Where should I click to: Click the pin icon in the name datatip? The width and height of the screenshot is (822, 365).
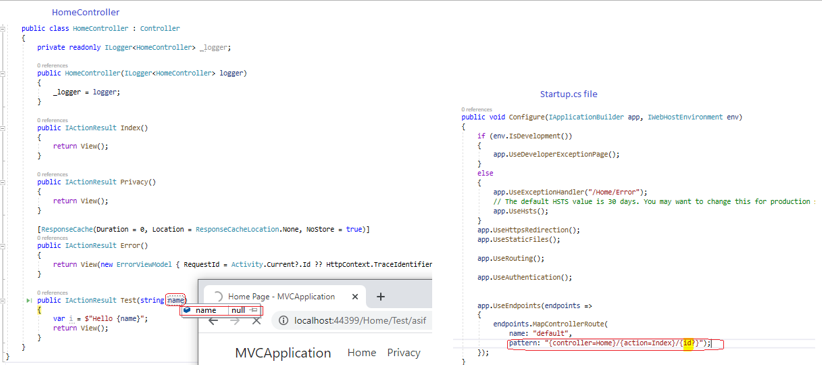click(254, 310)
